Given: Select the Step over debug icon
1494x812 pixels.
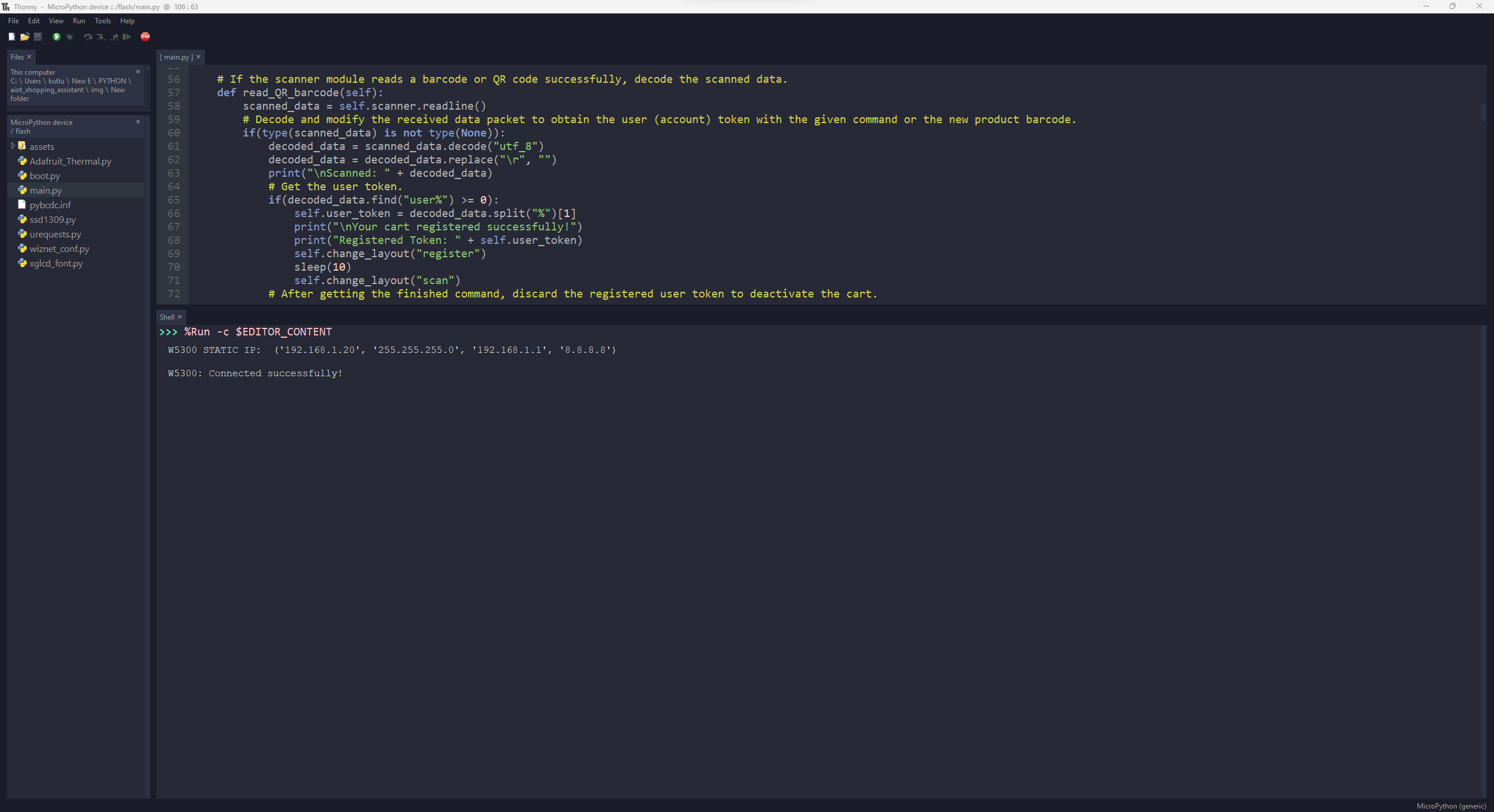Looking at the screenshot, I should pos(88,36).
